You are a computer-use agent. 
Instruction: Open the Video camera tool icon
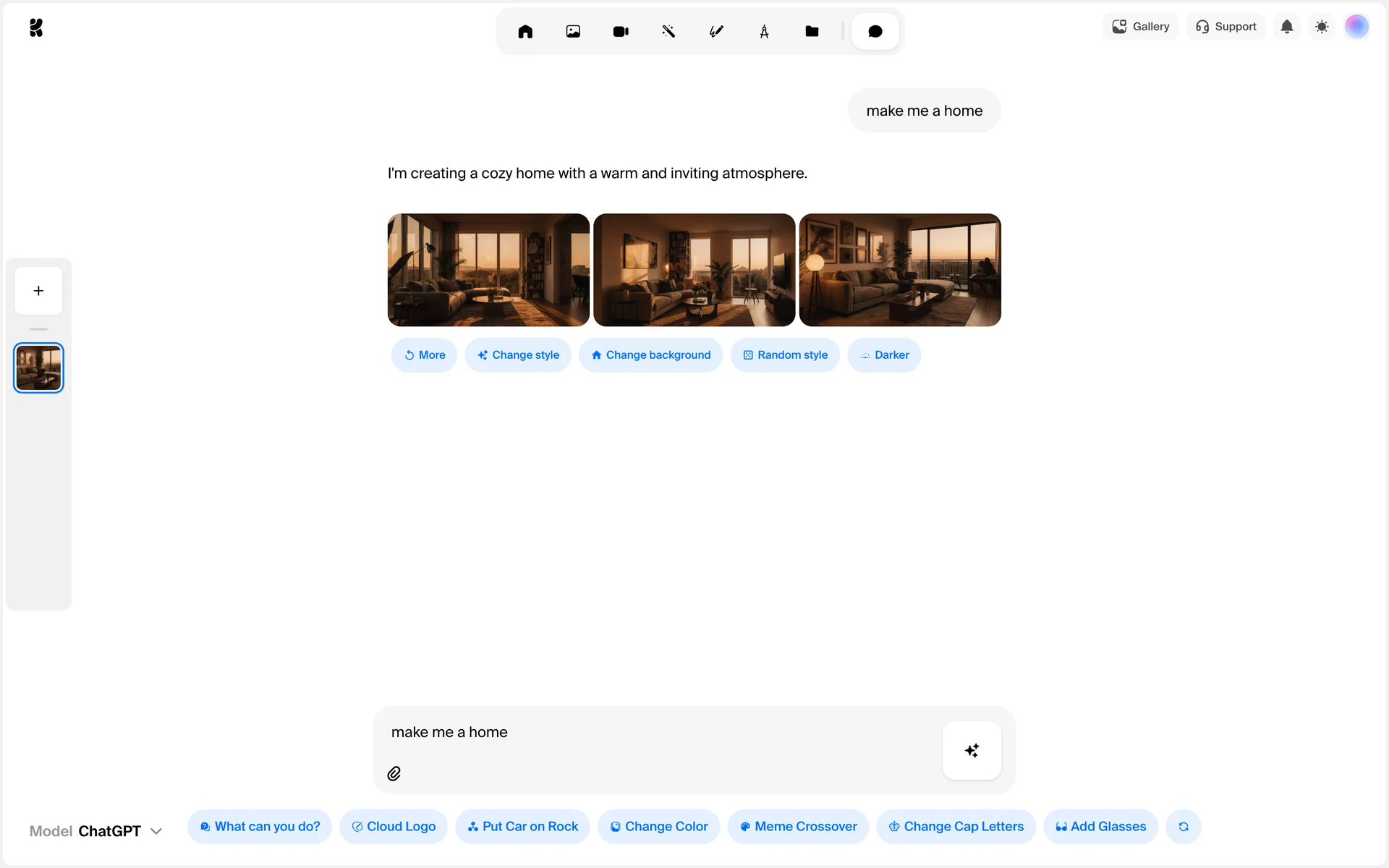click(621, 31)
